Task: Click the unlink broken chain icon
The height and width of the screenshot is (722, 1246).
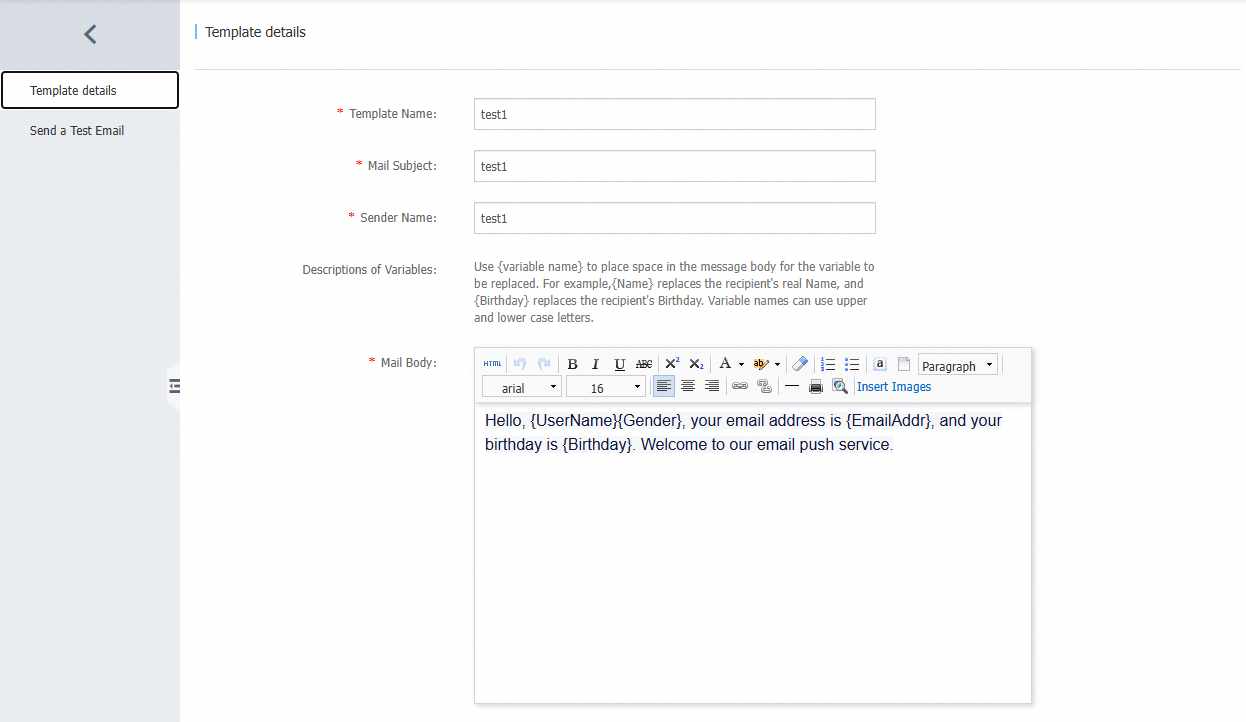Action: click(764, 386)
